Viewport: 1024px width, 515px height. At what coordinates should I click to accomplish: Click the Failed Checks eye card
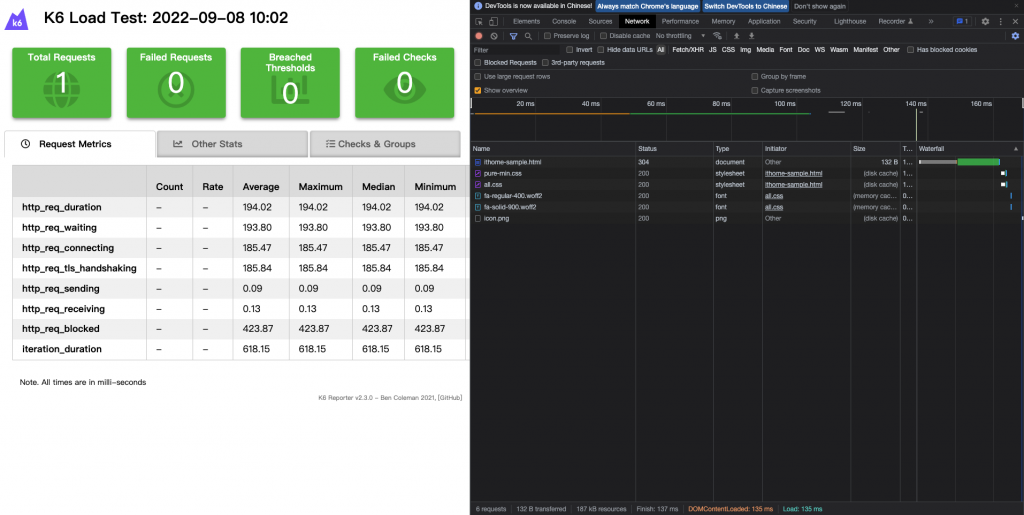(x=404, y=83)
